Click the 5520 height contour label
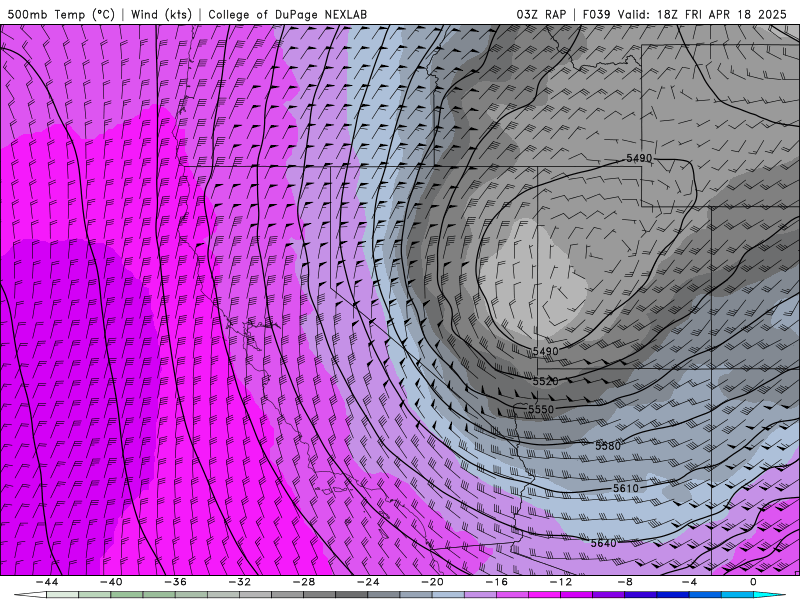 (x=545, y=381)
